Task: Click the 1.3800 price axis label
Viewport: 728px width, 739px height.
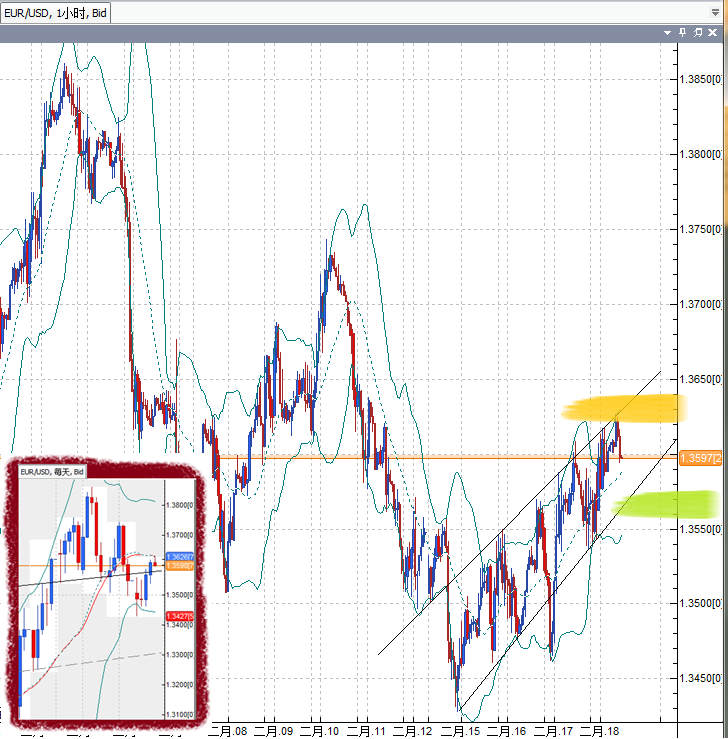Action: (701, 154)
